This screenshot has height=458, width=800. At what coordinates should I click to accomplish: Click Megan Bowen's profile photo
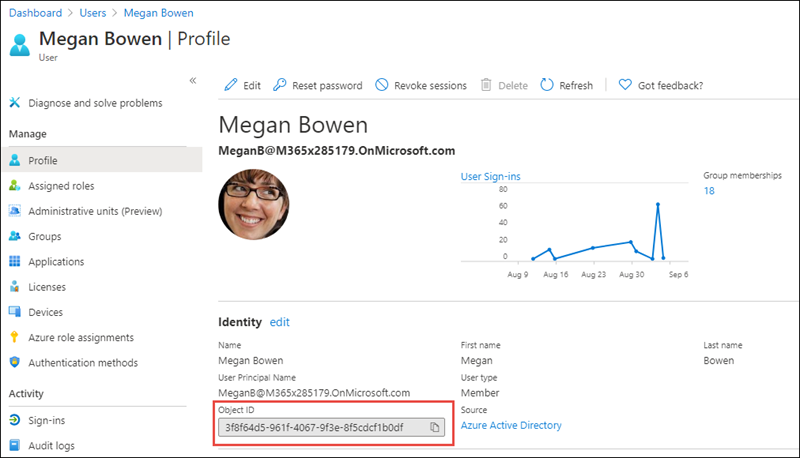(254, 204)
